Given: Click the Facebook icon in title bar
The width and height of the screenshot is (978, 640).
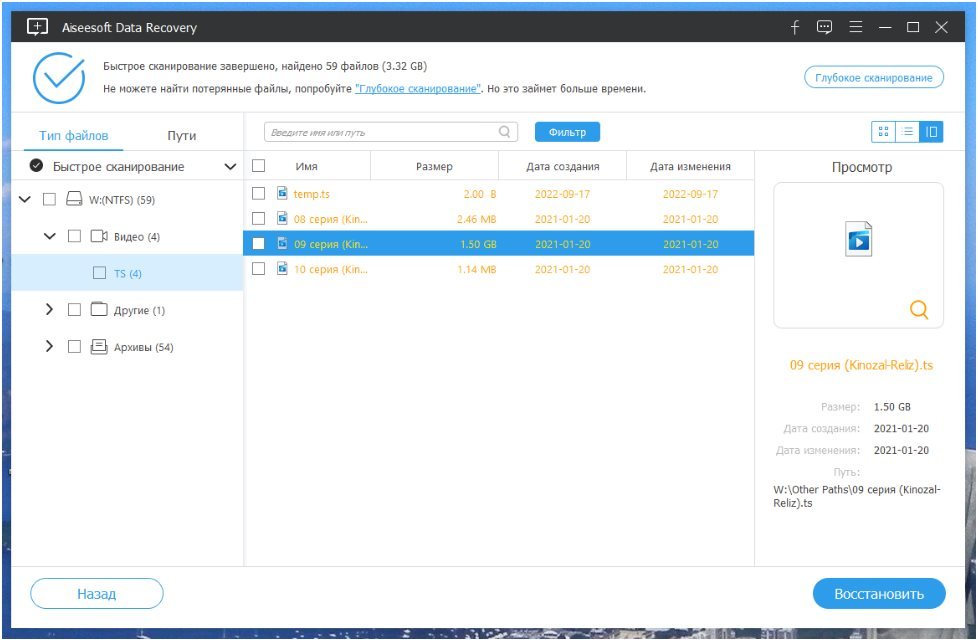Looking at the screenshot, I should coord(795,28).
